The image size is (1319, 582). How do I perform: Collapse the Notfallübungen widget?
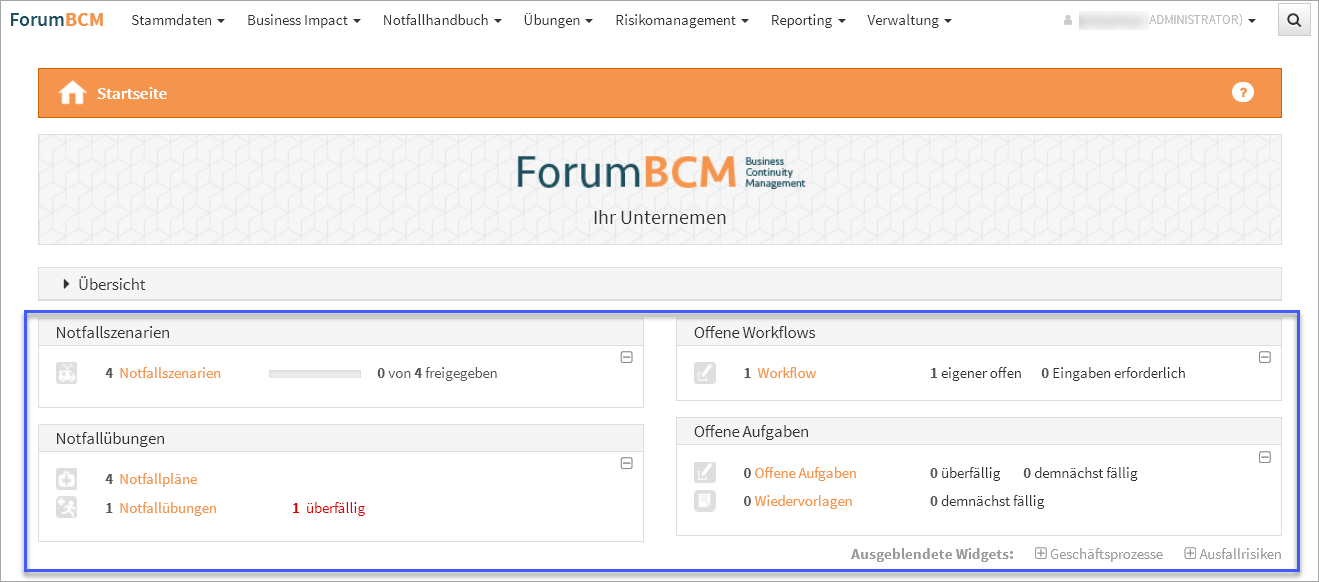point(626,463)
